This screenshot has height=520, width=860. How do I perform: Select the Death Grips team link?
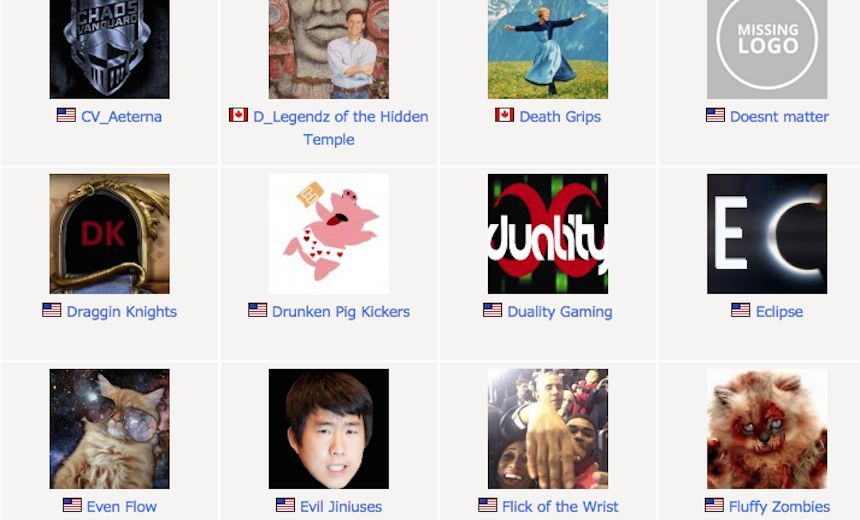tap(560, 117)
